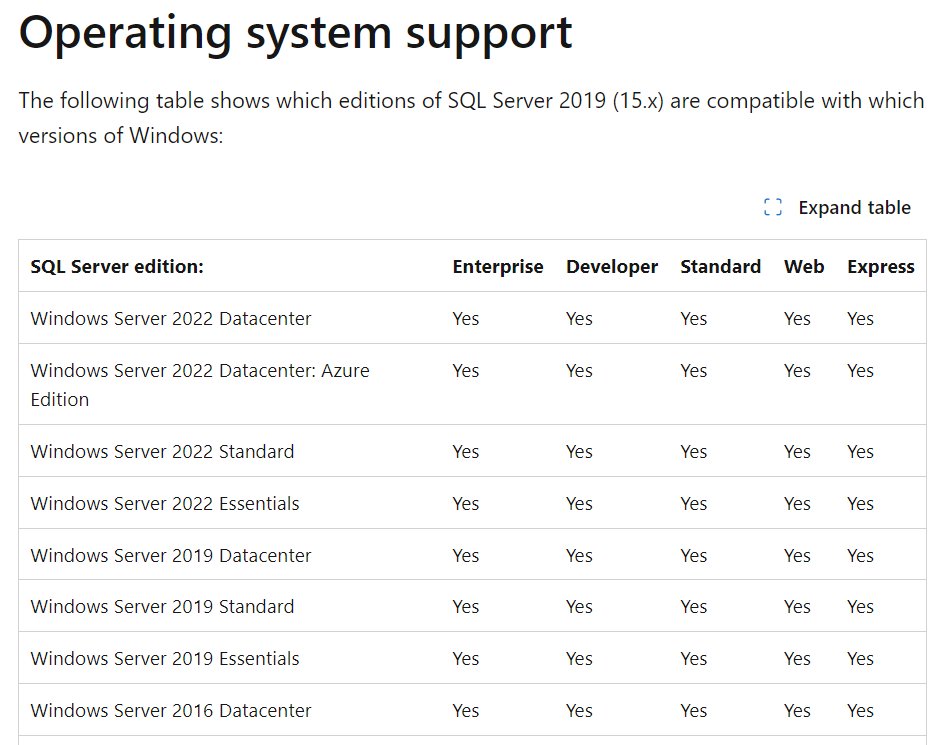Click Standard Yes for Windows Server 2016 Datacenter

click(694, 711)
